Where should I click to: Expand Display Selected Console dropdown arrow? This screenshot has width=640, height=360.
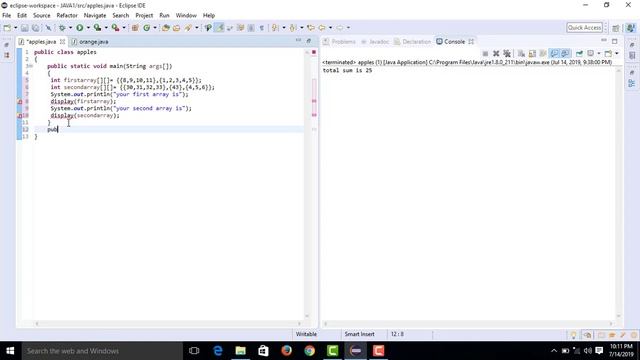[599, 53]
